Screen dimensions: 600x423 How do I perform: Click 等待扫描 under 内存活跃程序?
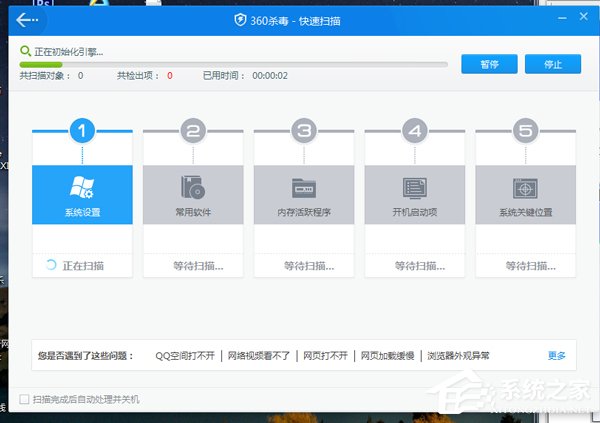click(x=309, y=265)
